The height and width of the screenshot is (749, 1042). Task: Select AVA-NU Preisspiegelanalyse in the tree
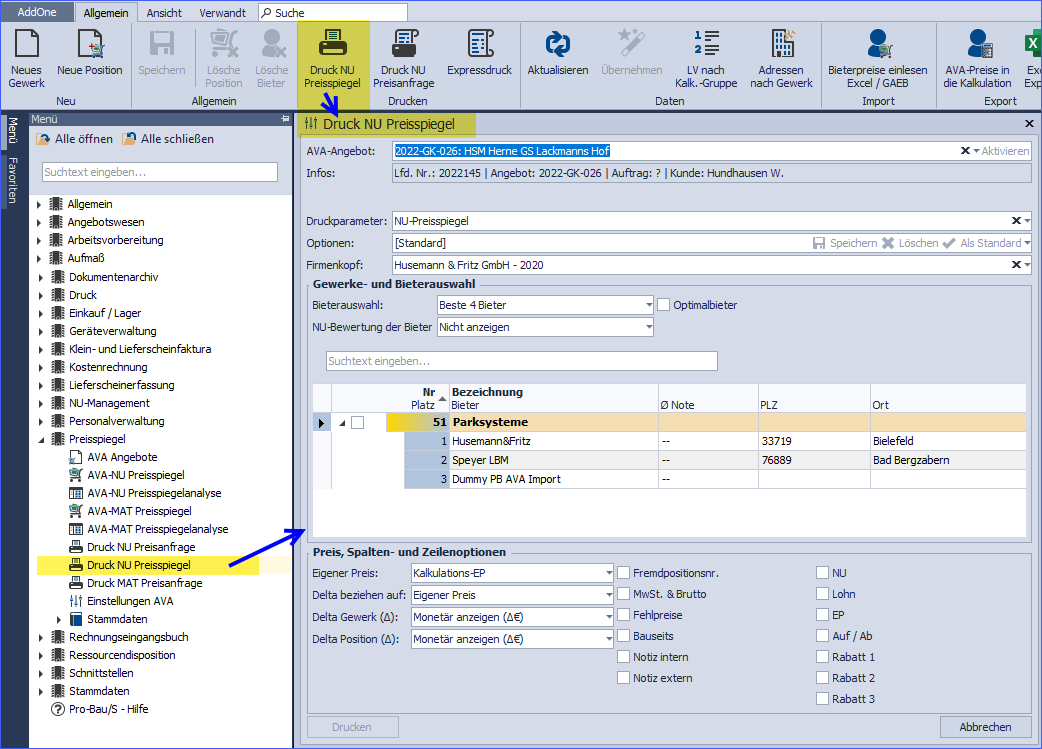click(x=154, y=493)
